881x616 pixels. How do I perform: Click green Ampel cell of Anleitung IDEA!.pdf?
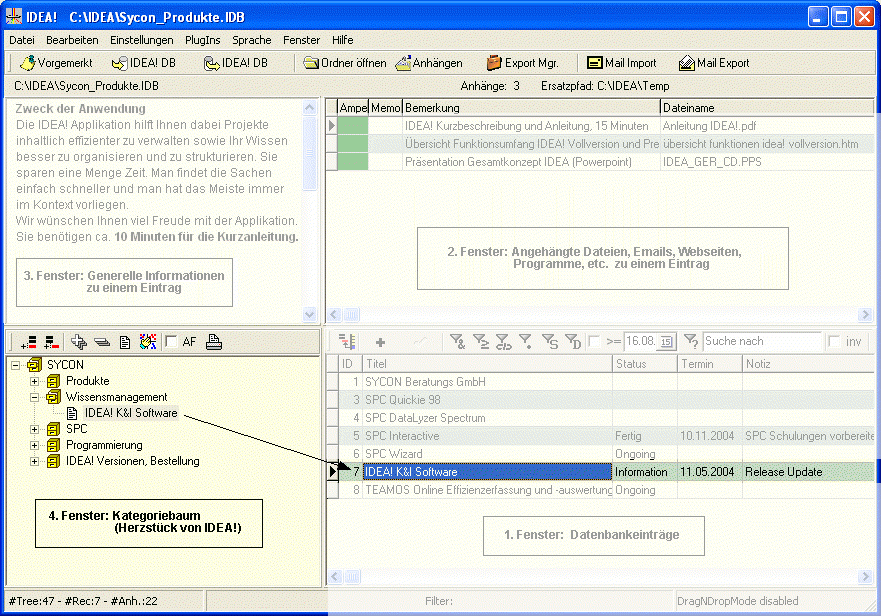[x=353, y=126]
